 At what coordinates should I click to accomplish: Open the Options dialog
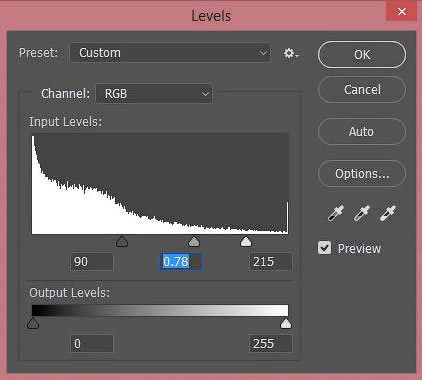pos(362,173)
